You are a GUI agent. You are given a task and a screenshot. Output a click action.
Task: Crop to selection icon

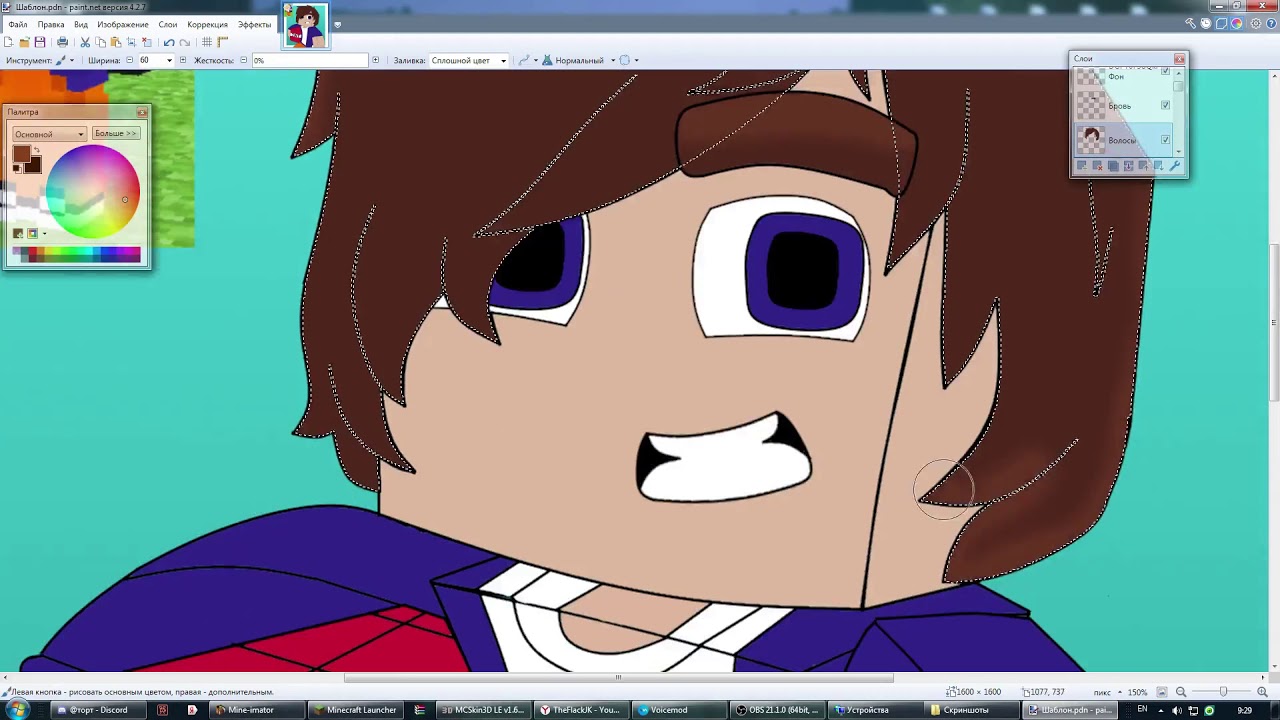pos(131,42)
